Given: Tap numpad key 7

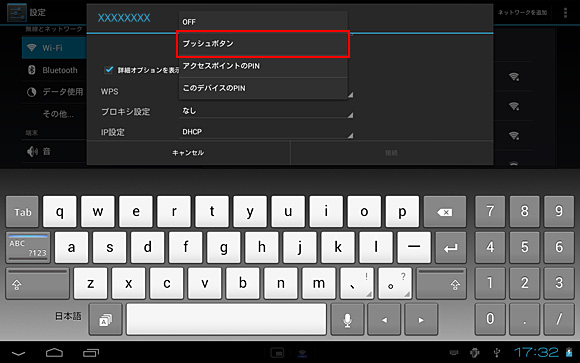Looking at the screenshot, I should click(490, 212).
